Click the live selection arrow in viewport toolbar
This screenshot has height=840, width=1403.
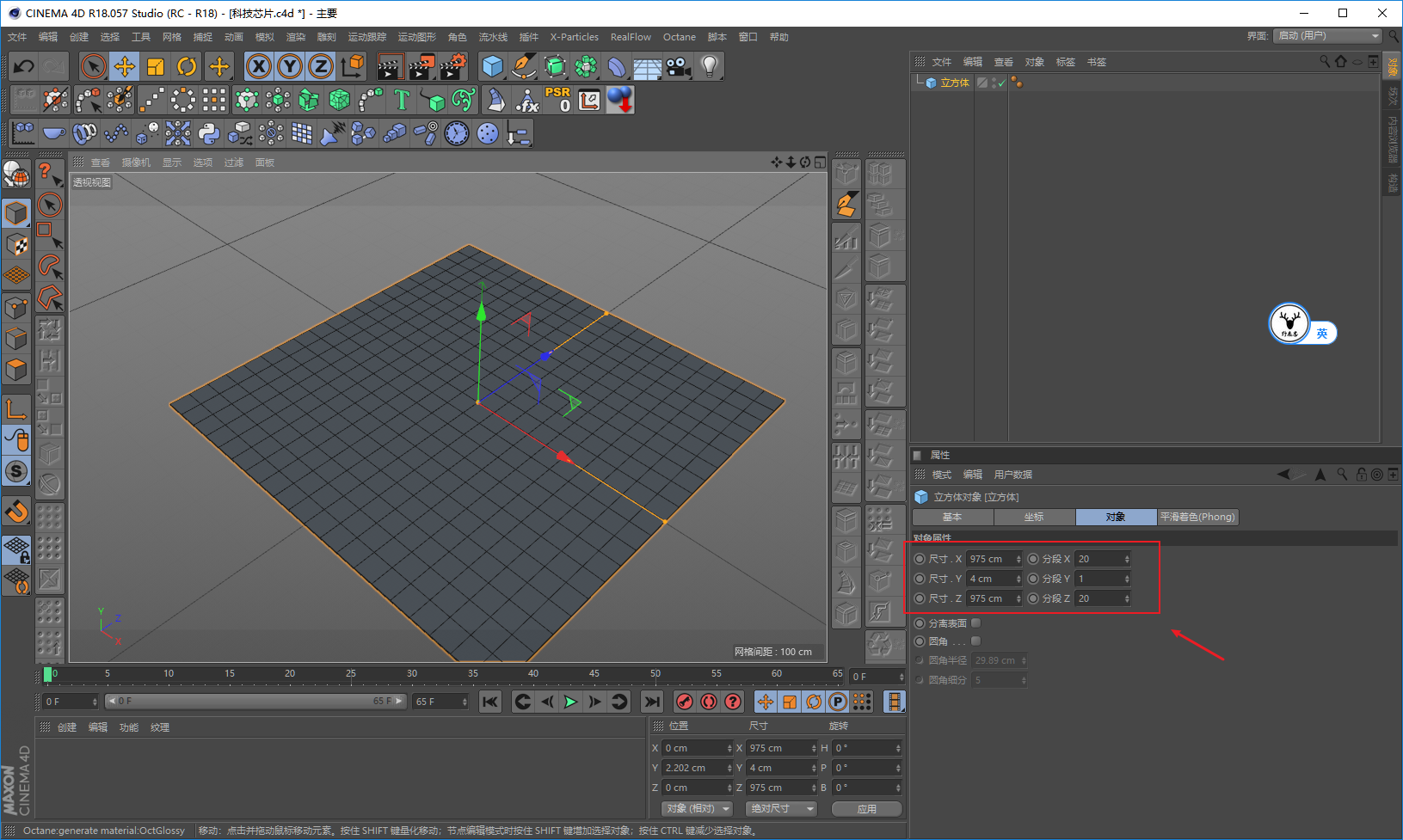click(50, 205)
